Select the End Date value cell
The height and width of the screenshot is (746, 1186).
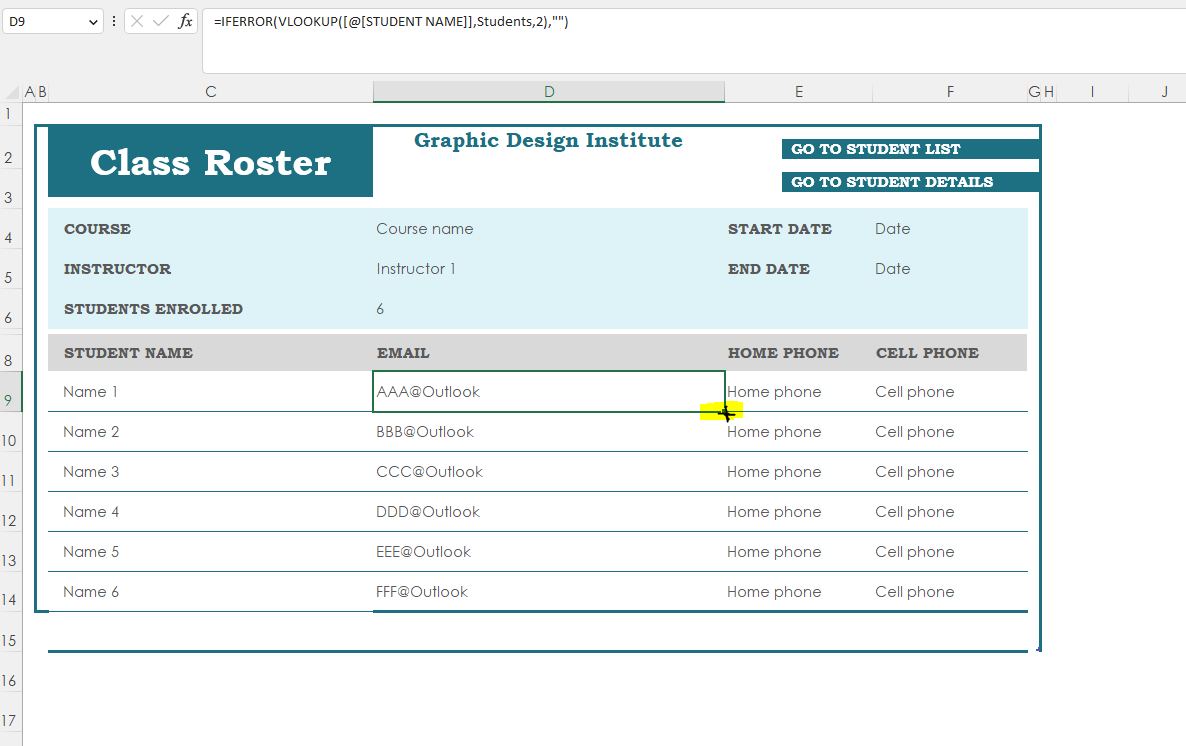pyautogui.click(x=950, y=269)
